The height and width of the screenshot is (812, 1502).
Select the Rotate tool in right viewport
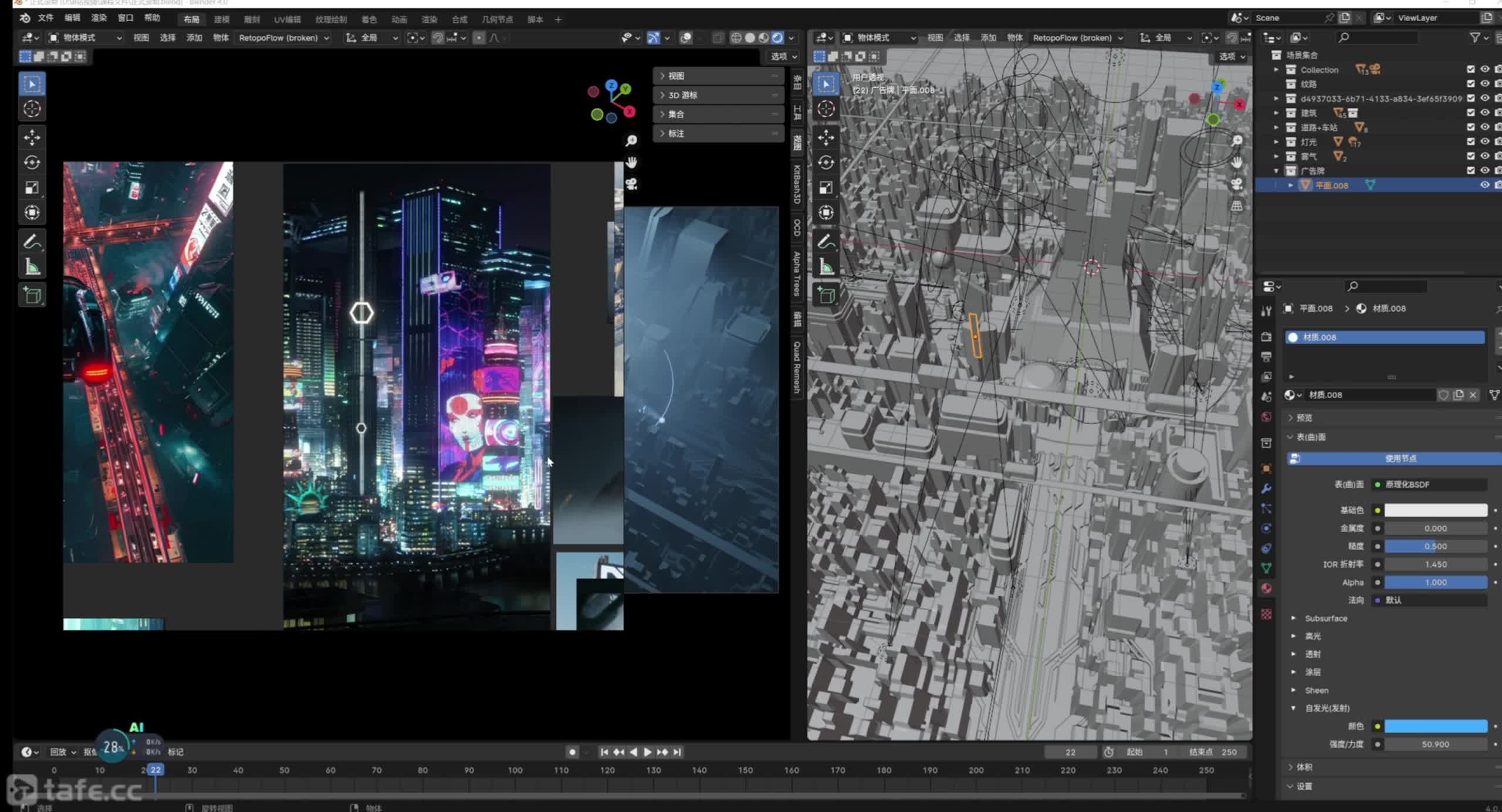point(826,163)
